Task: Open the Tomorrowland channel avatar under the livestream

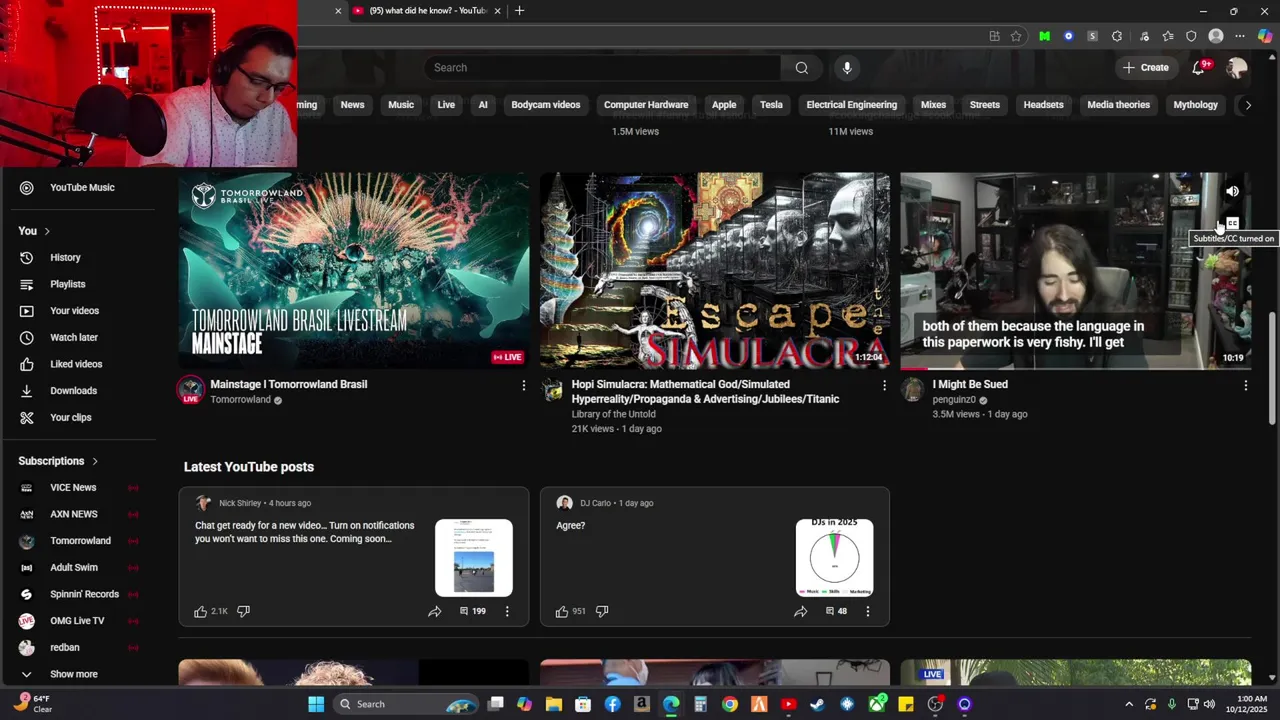Action: coord(190,390)
